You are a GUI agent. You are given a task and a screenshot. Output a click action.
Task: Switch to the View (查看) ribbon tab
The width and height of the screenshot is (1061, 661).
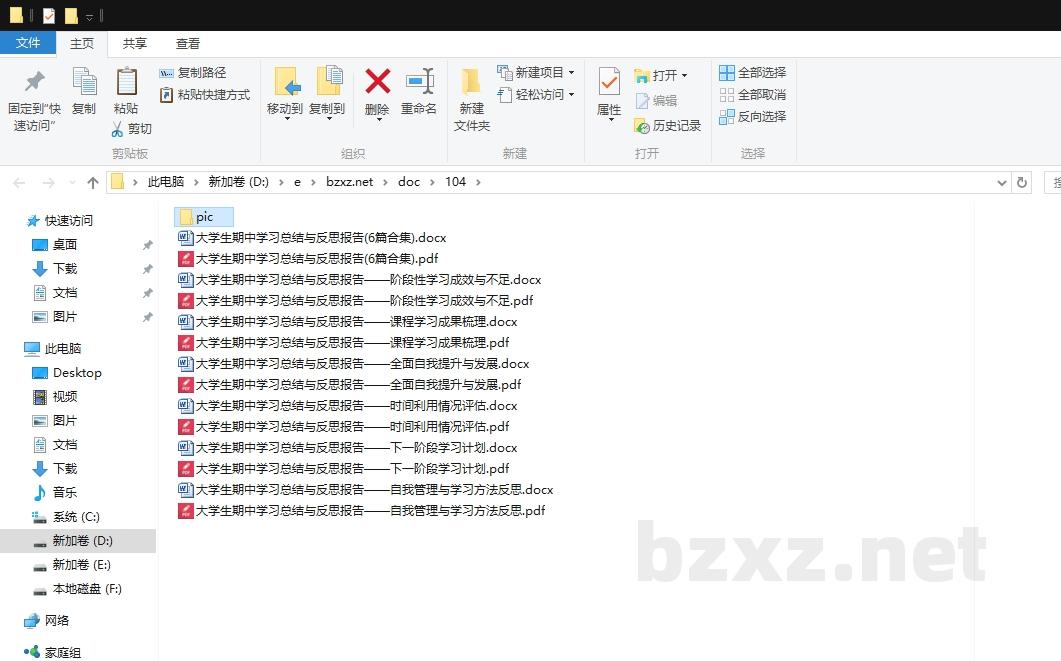[188, 43]
